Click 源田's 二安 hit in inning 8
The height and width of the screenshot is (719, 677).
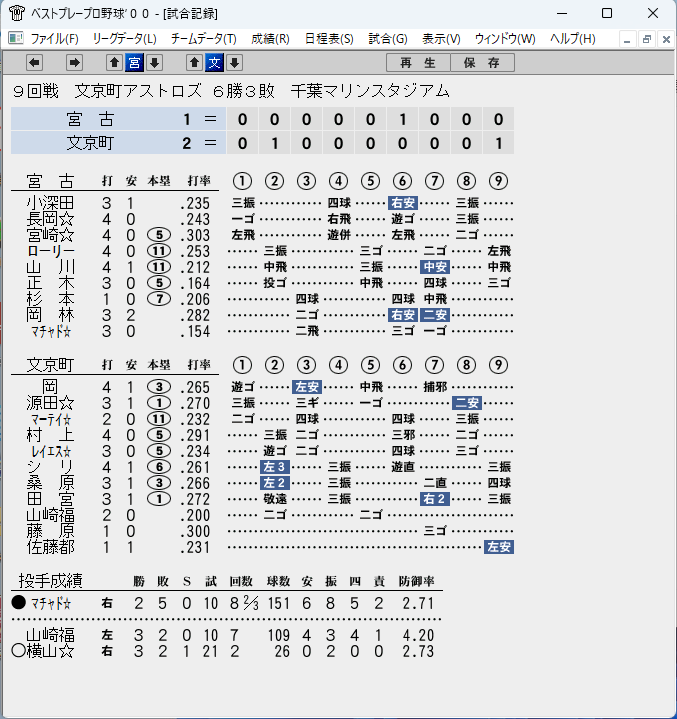coord(467,403)
